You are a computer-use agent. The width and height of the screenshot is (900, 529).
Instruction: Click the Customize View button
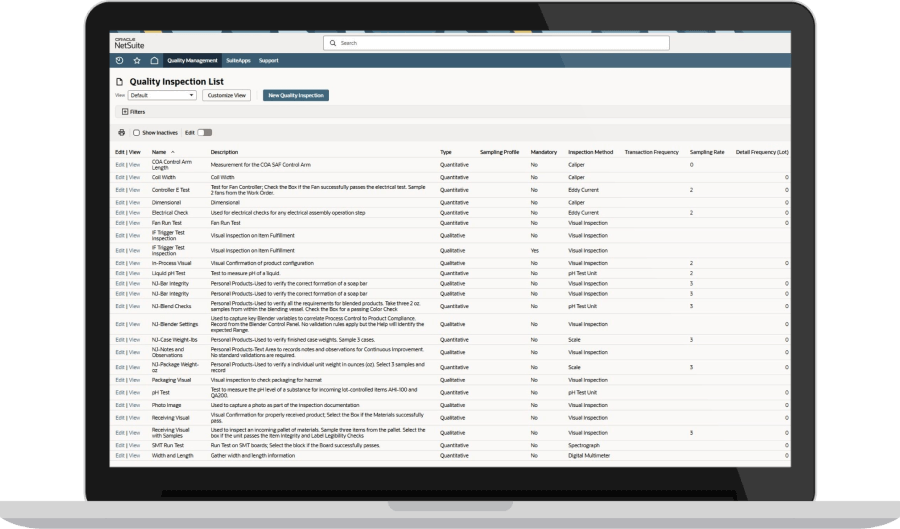pos(227,95)
